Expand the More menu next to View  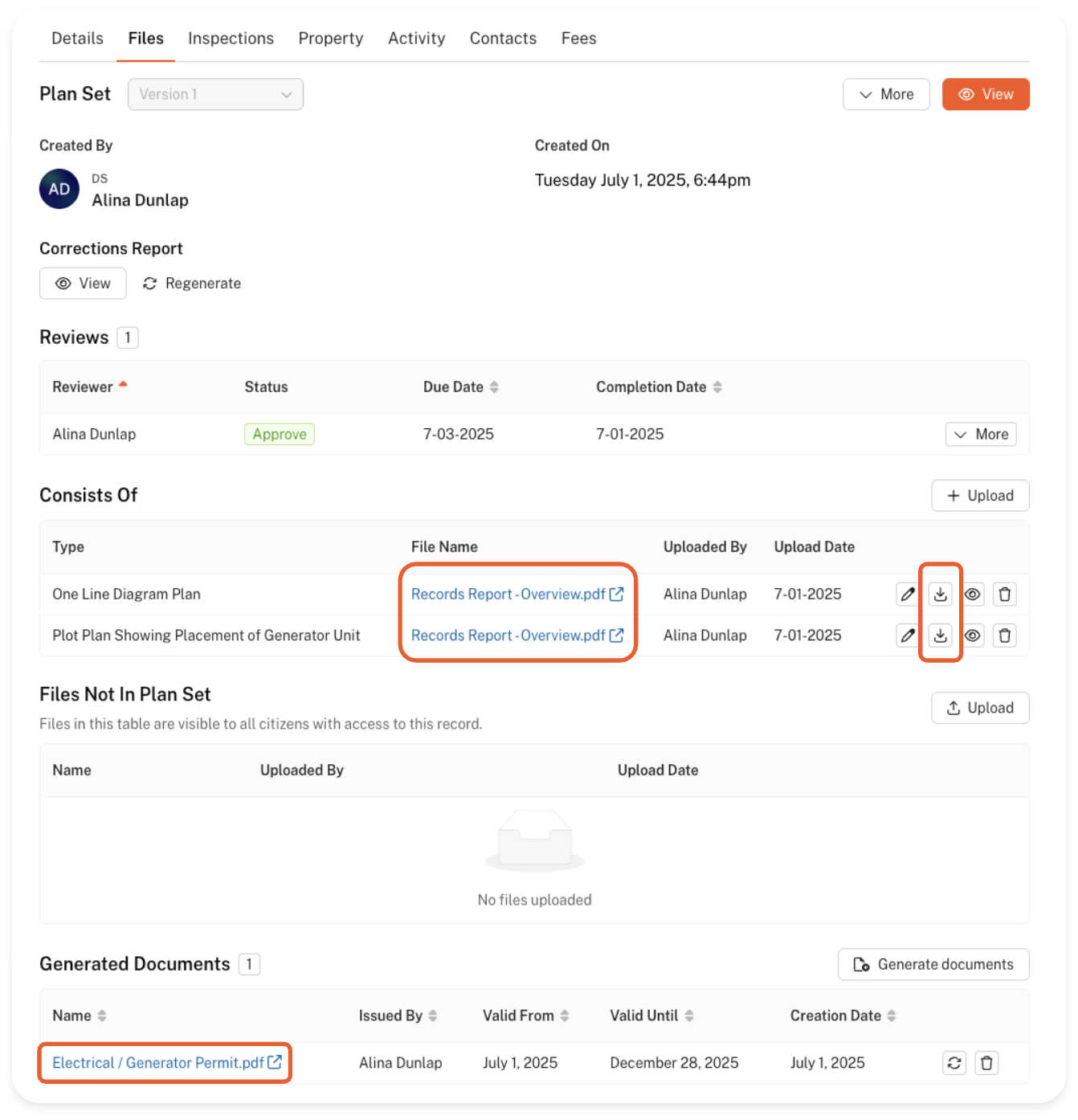(x=885, y=94)
